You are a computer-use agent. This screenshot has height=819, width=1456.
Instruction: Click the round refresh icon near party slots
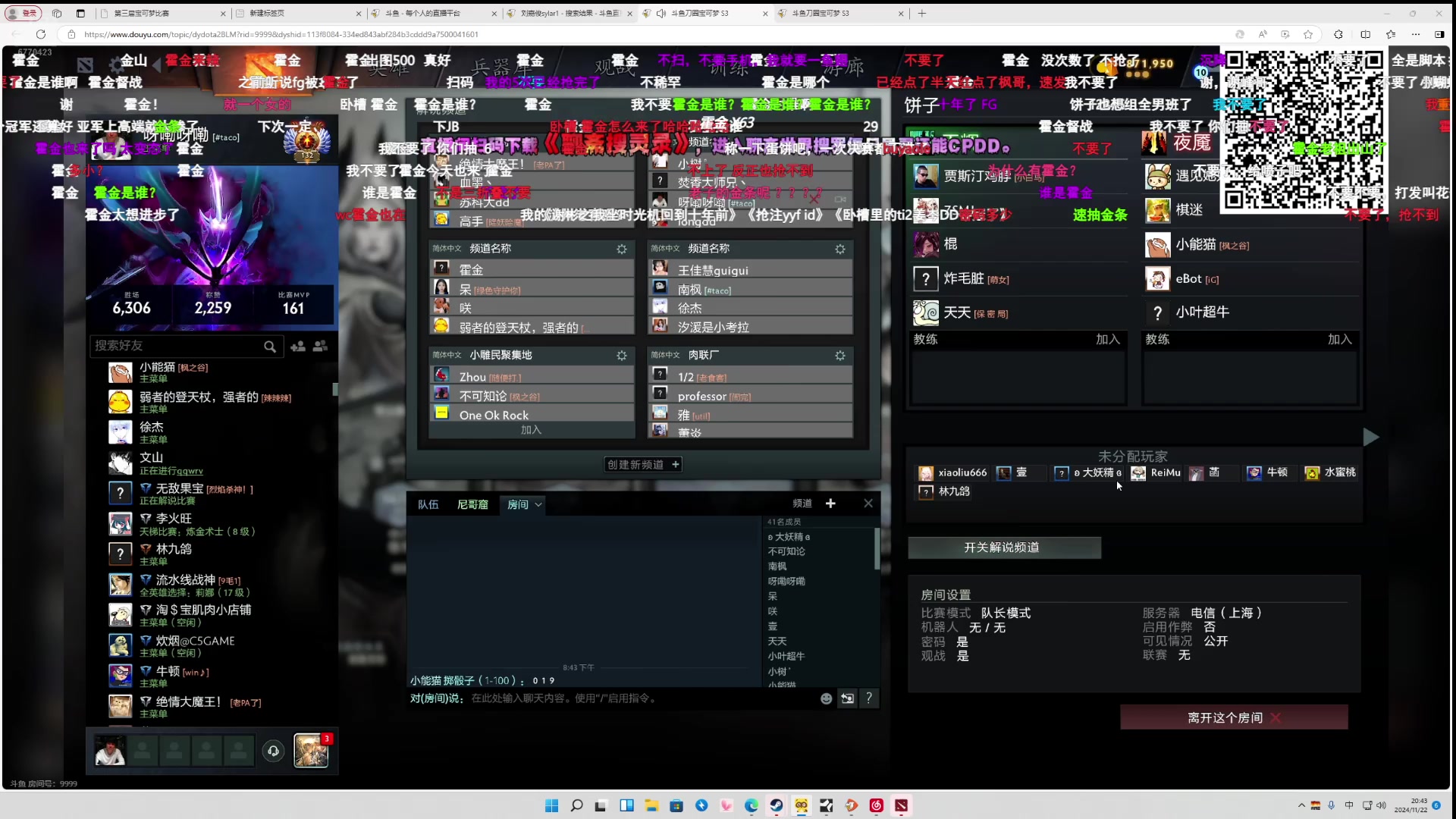tap(274, 751)
